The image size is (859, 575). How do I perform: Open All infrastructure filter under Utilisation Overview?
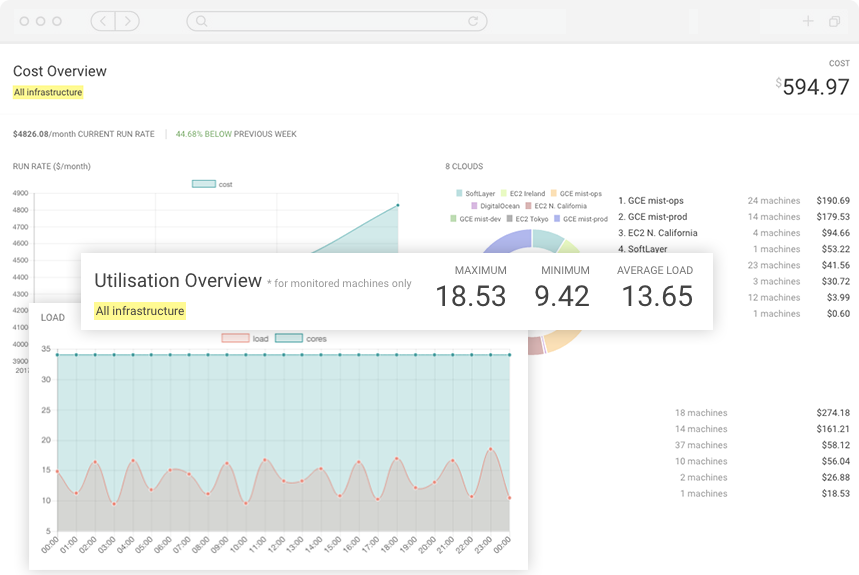click(x=140, y=311)
